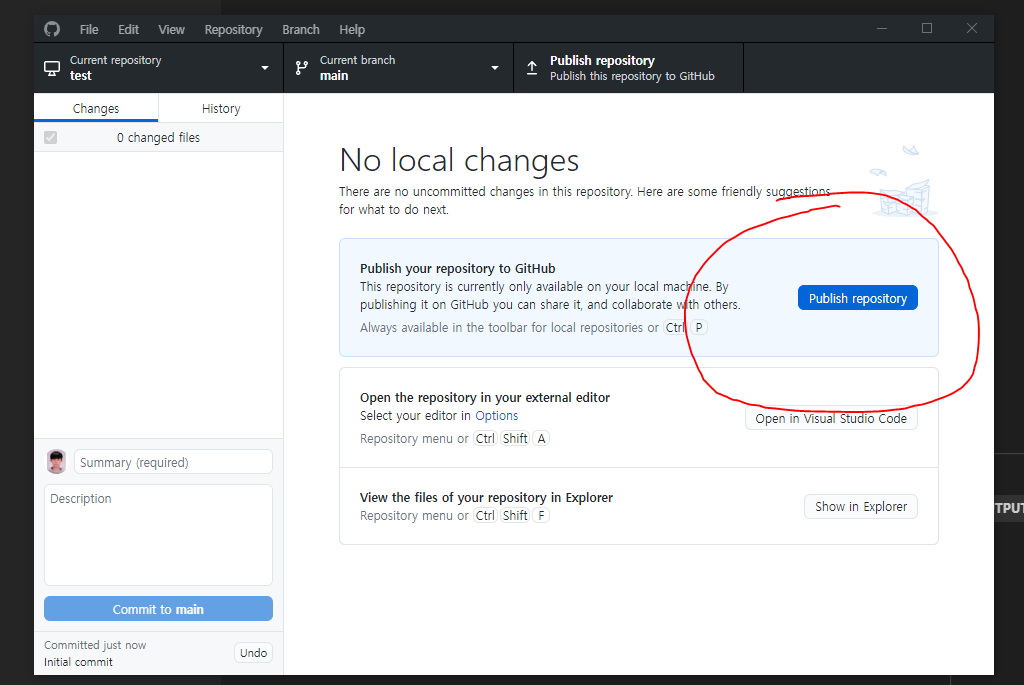Click the '0 changed files' label
1024x685 pixels.
(x=158, y=138)
